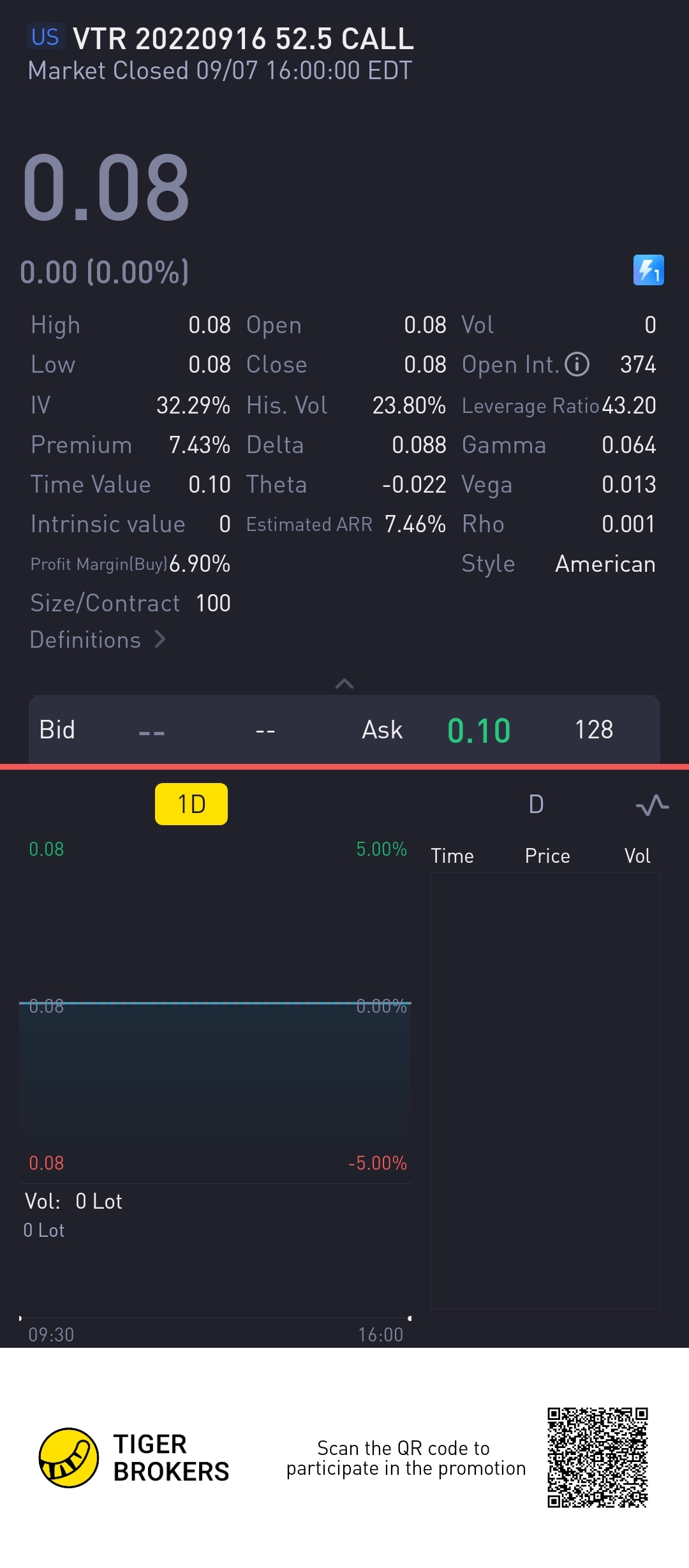This screenshot has width=689, height=1568.
Task: Open the Open Int. info icon
Action: 577,364
